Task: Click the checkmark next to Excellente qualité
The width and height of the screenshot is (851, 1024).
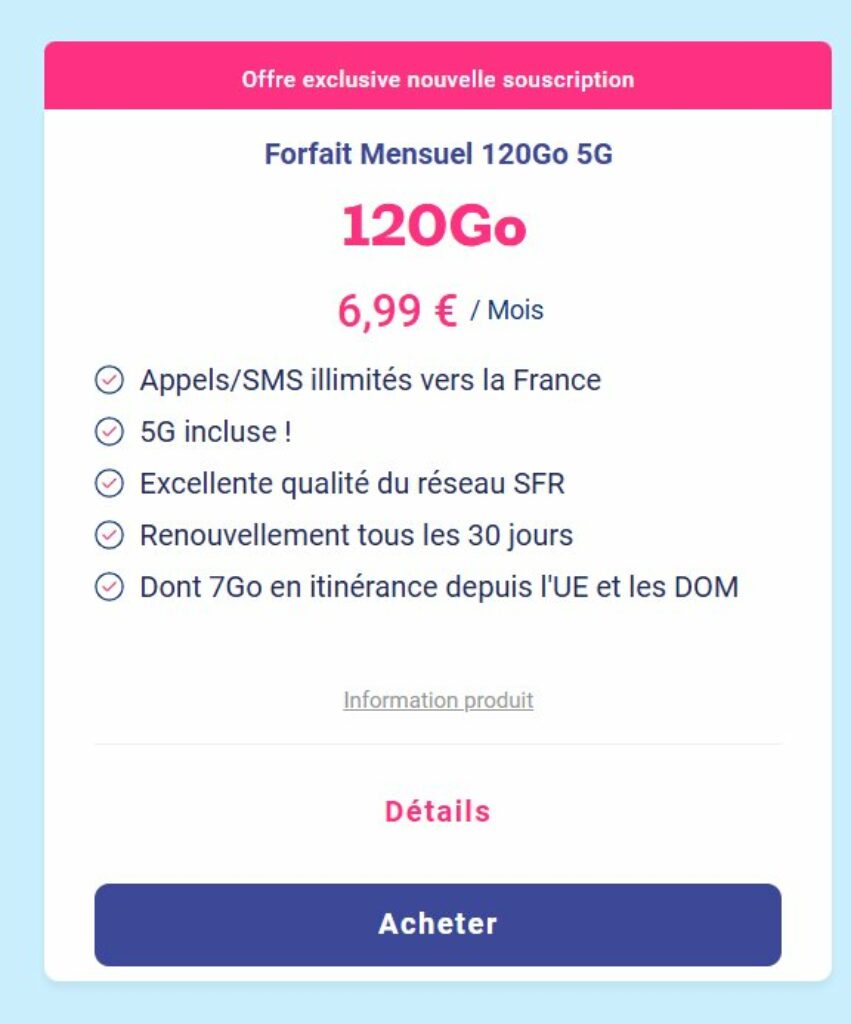Action: pos(108,484)
